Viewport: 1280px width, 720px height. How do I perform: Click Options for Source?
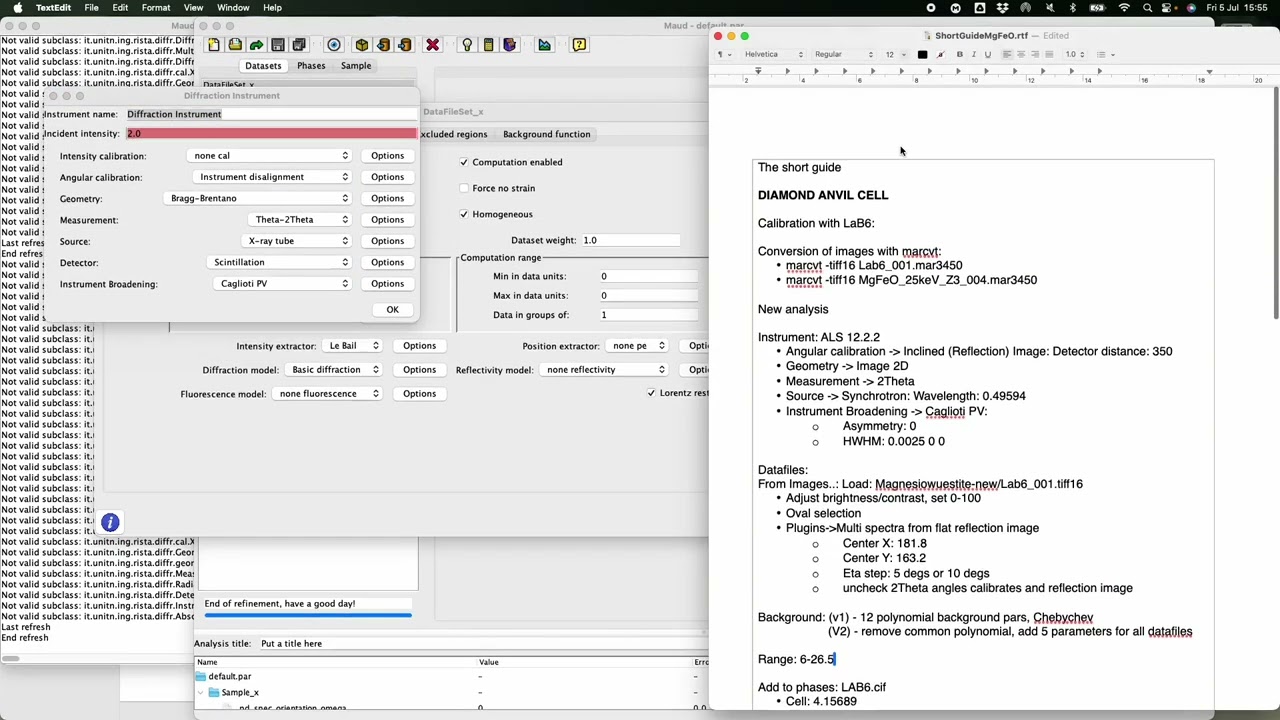pyautogui.click(x=387, y=241)
